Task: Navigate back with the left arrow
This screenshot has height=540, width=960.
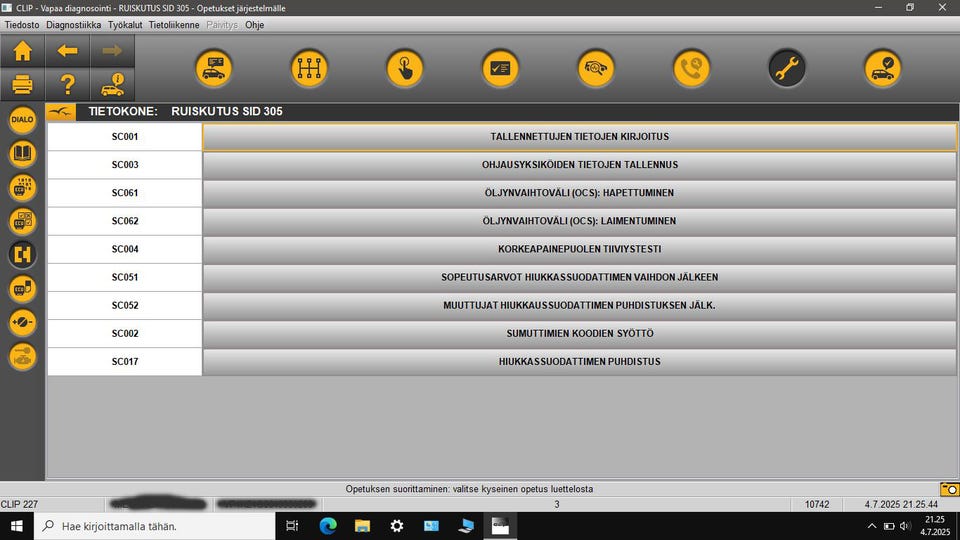Action: [67, 51]
